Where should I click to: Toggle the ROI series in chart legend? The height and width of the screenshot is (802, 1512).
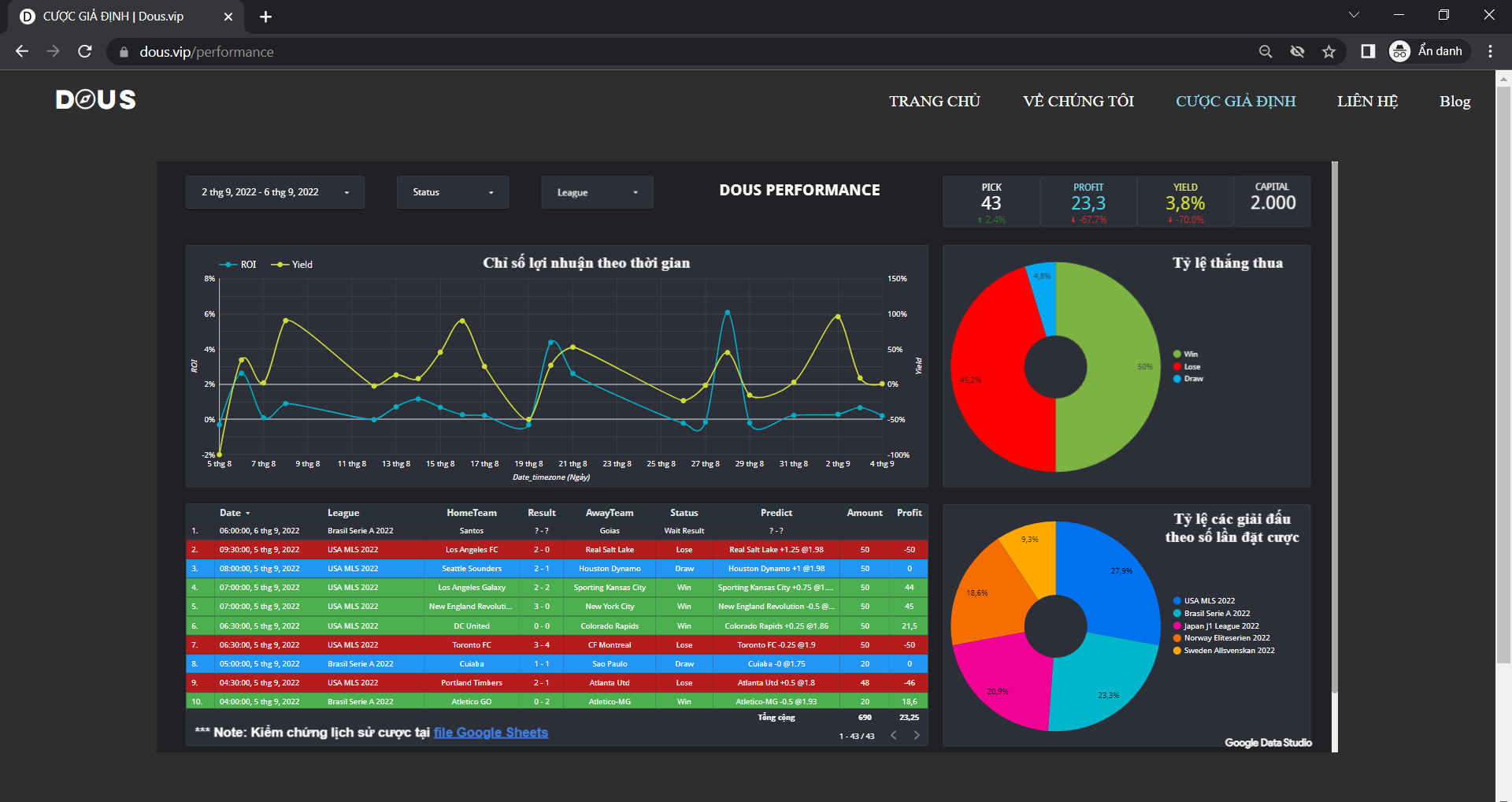[239, 265]
